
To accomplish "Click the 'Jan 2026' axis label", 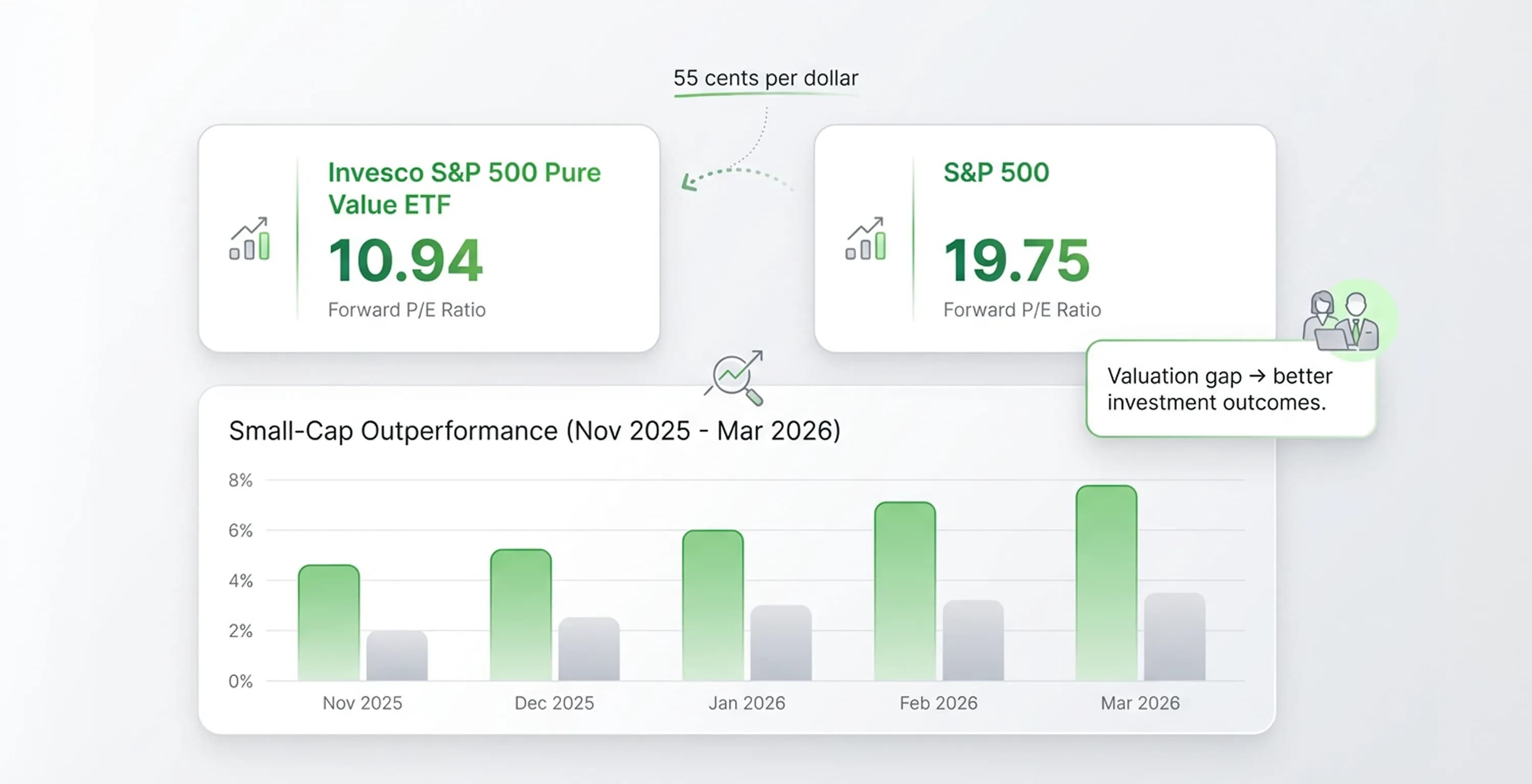I will [747, 702].
